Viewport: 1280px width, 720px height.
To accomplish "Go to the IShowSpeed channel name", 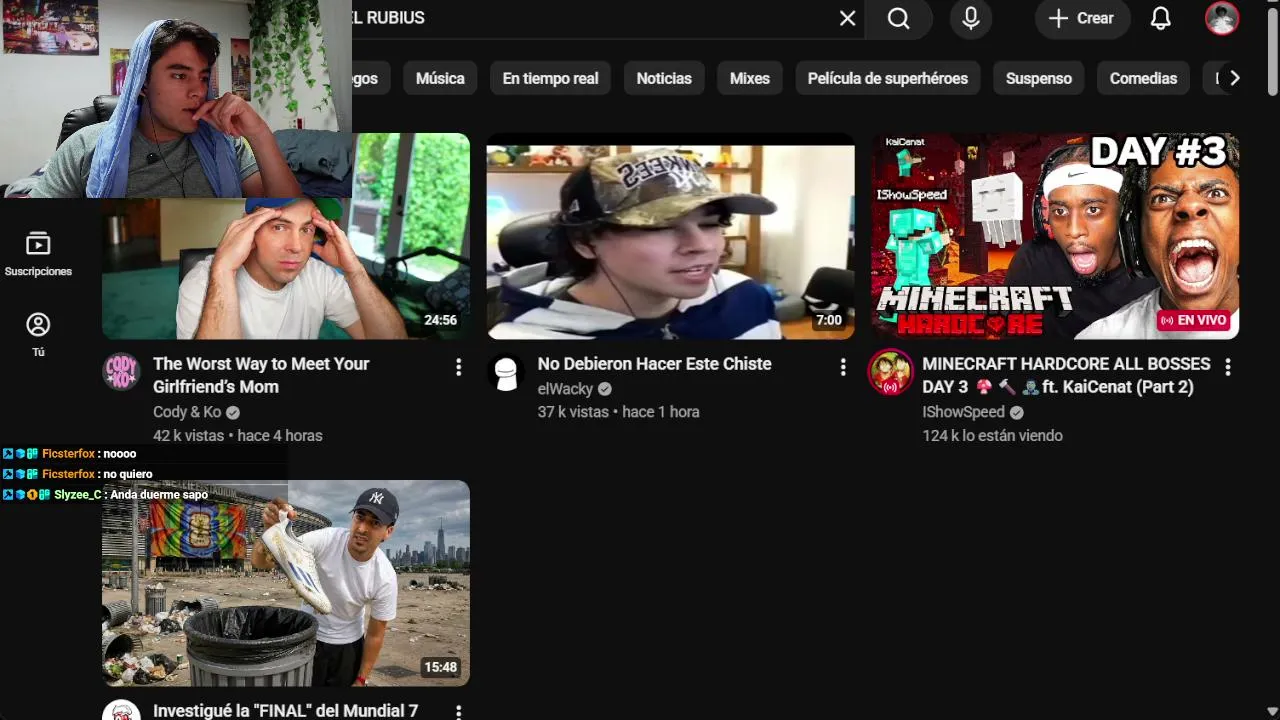I will coord(963,412).
